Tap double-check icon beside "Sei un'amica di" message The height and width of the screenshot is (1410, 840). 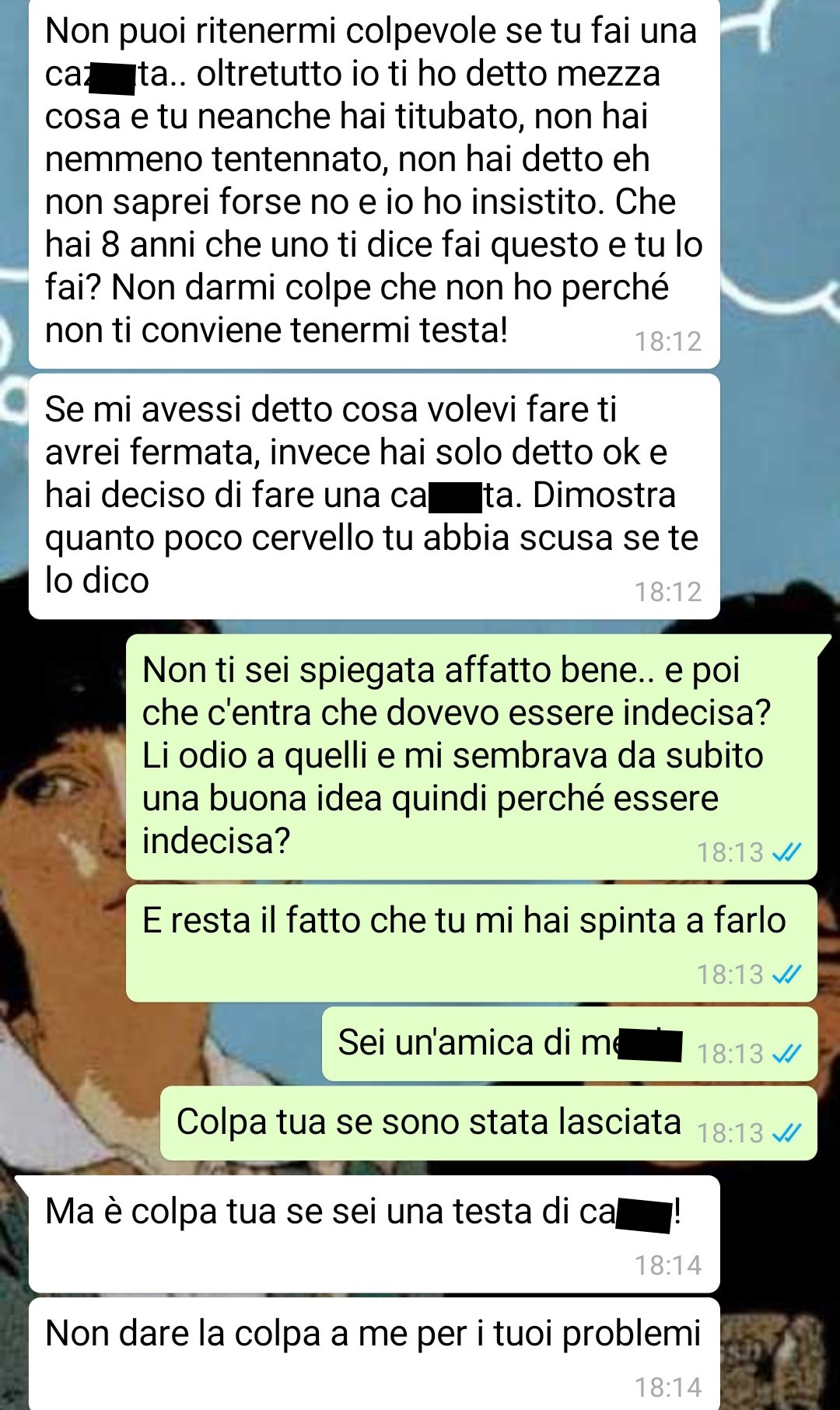coord(786,1054)
